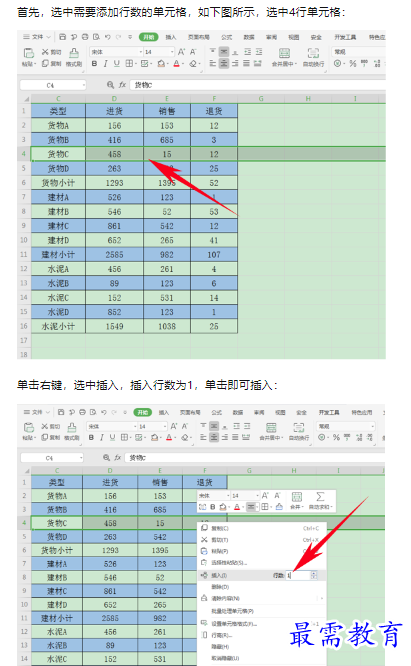
Task: Toggle Underline in upper spreadsheet ribbon
Action: coord(116,64)
